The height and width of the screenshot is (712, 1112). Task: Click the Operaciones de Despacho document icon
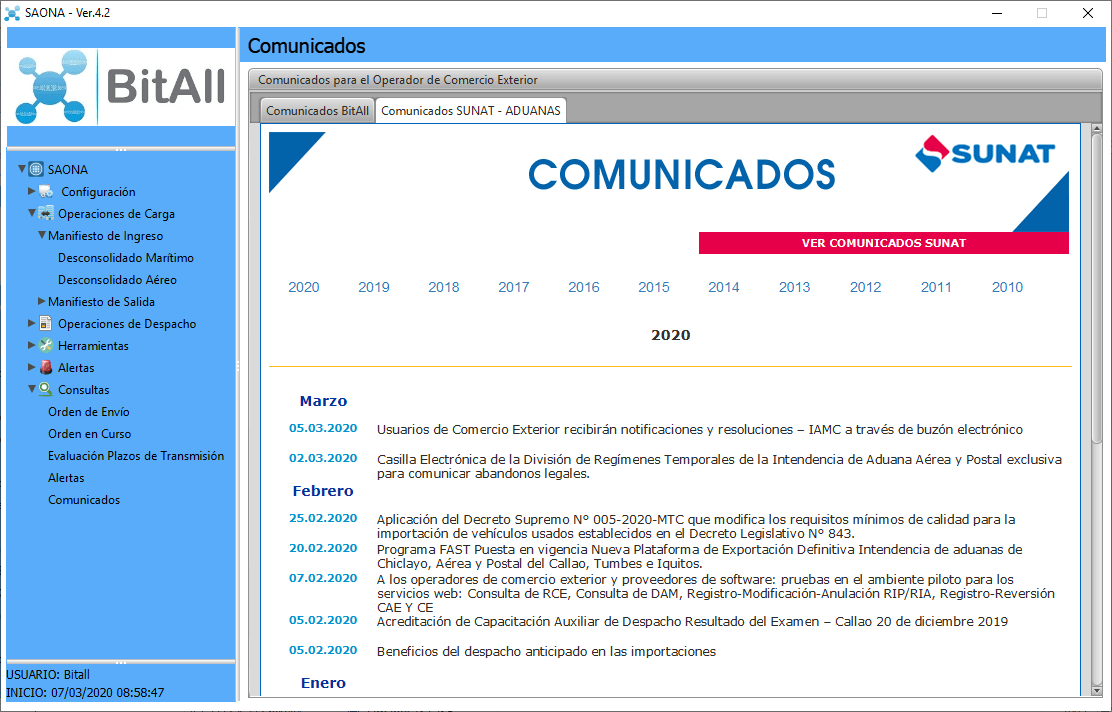pos(46,324)
